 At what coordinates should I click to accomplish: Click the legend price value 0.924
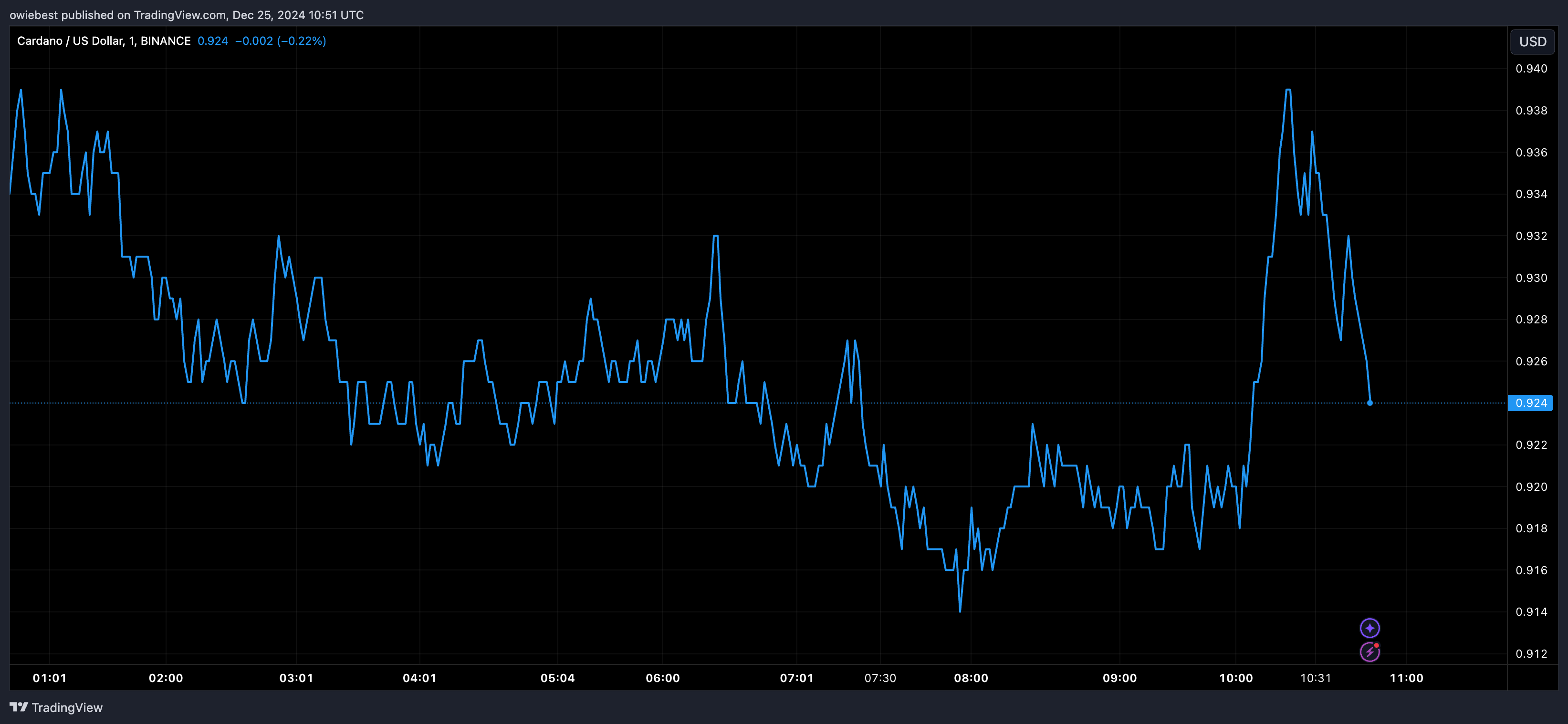212,41
